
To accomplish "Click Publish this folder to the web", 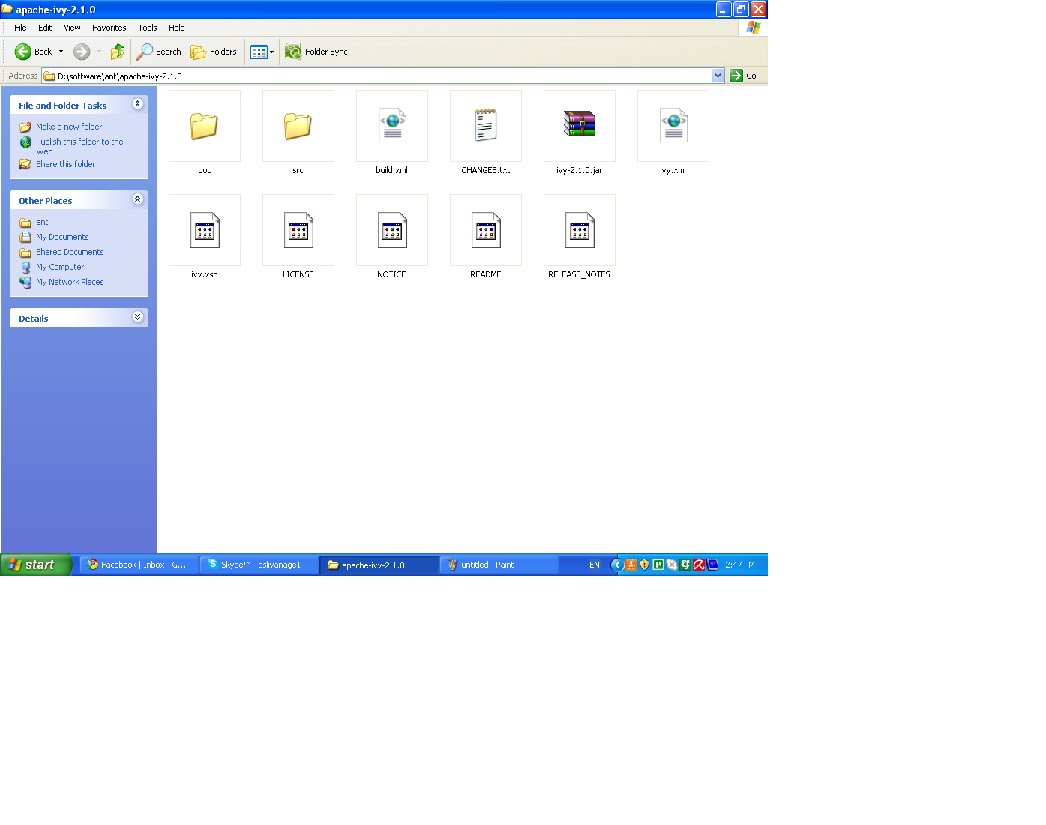I will (x=80, y=146).
